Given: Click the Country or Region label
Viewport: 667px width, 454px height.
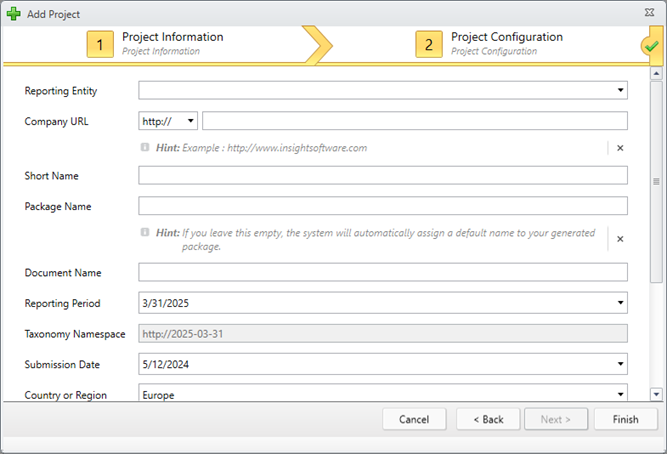Looking at the screenshot, I should pos(66,395).
